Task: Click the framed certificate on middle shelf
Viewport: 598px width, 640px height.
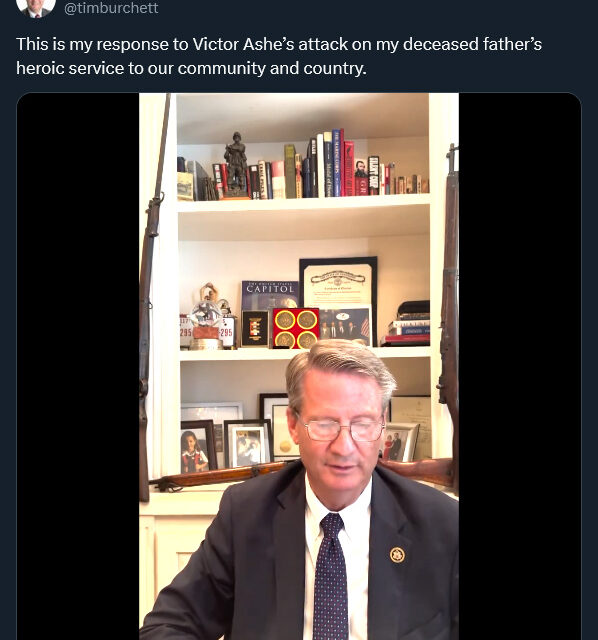Action: 338,284
